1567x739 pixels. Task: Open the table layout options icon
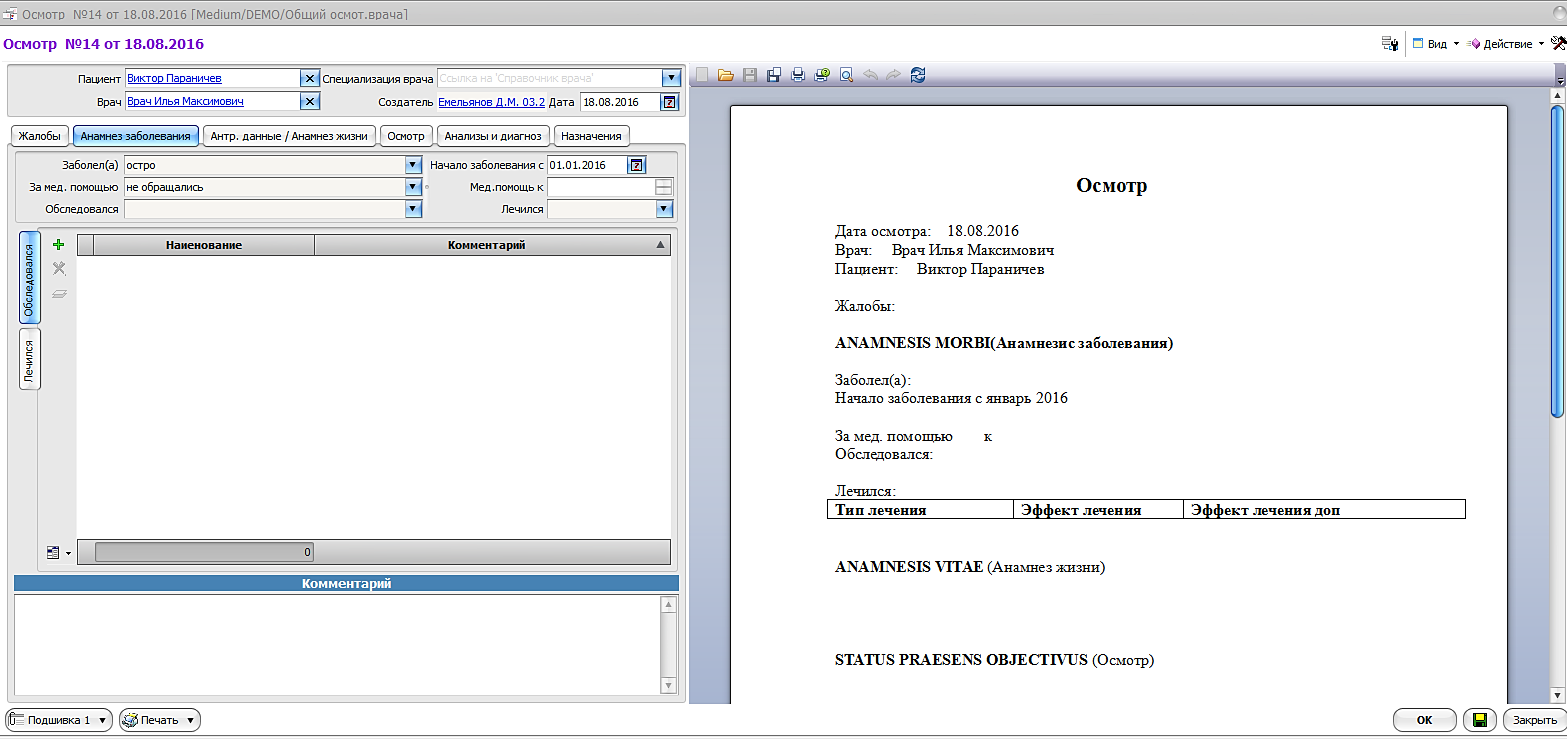(58, 552)
